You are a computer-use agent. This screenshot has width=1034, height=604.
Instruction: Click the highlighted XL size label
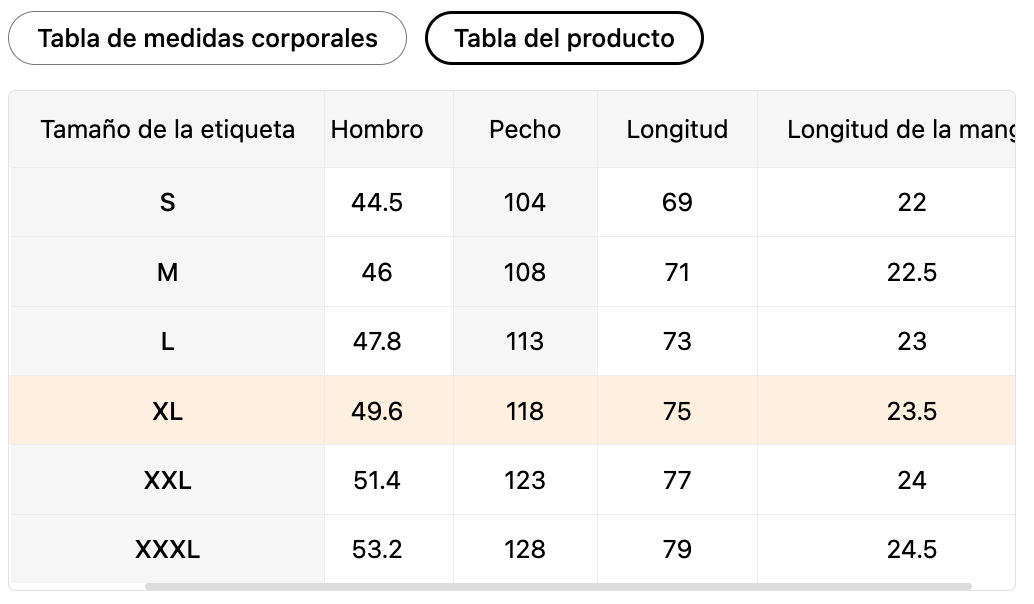pos(167,411)
